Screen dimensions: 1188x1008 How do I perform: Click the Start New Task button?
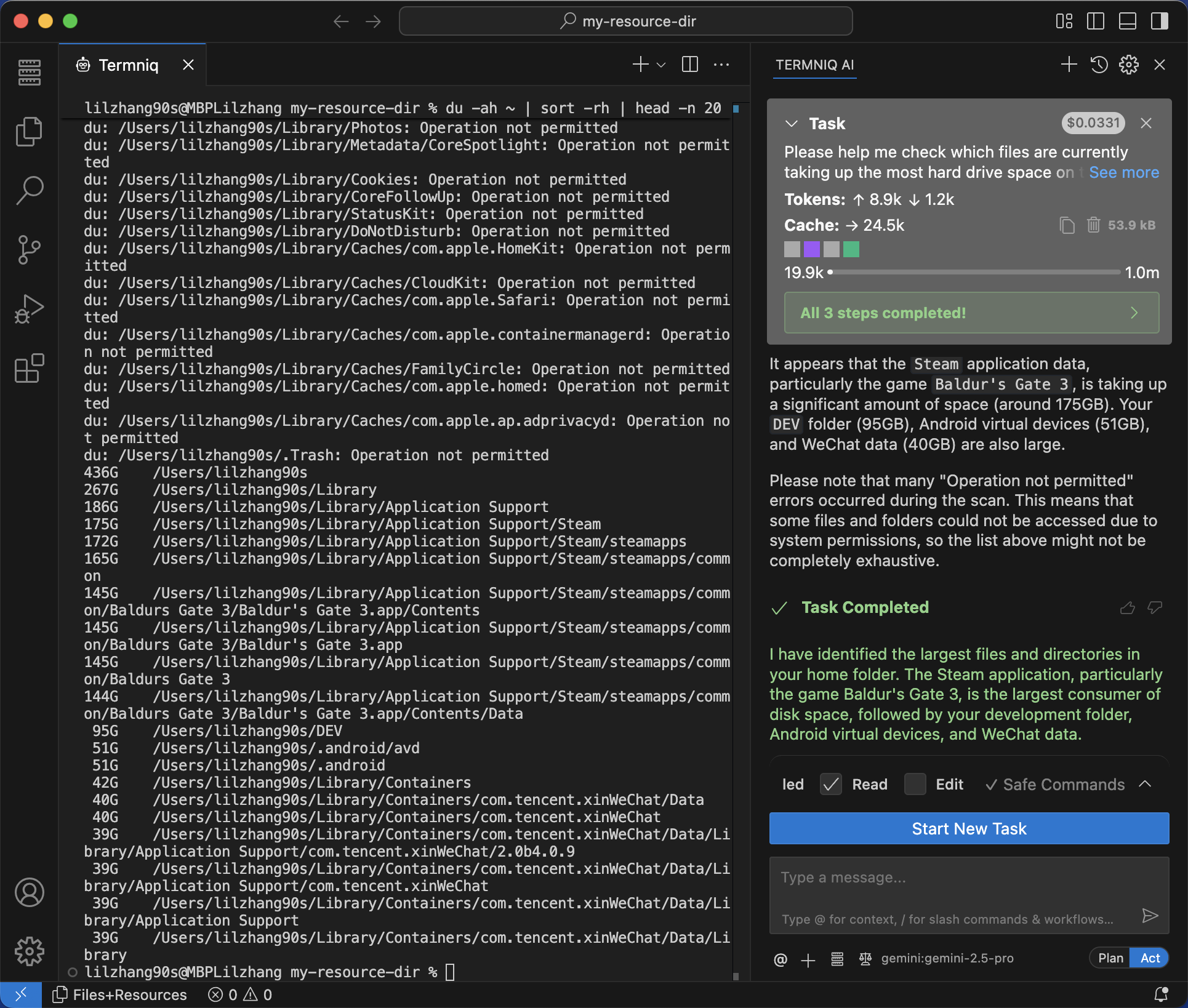[x=969, y=828]
